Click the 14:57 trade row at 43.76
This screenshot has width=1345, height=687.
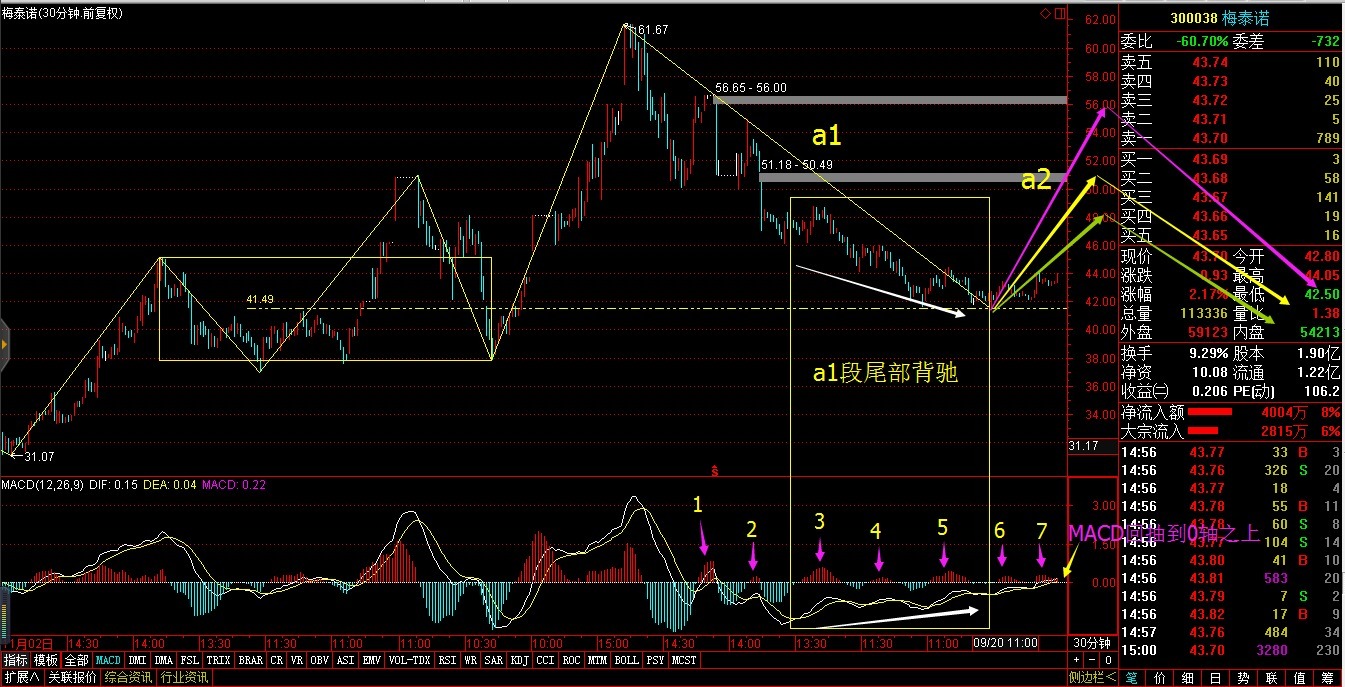(x=1231, y=632)
